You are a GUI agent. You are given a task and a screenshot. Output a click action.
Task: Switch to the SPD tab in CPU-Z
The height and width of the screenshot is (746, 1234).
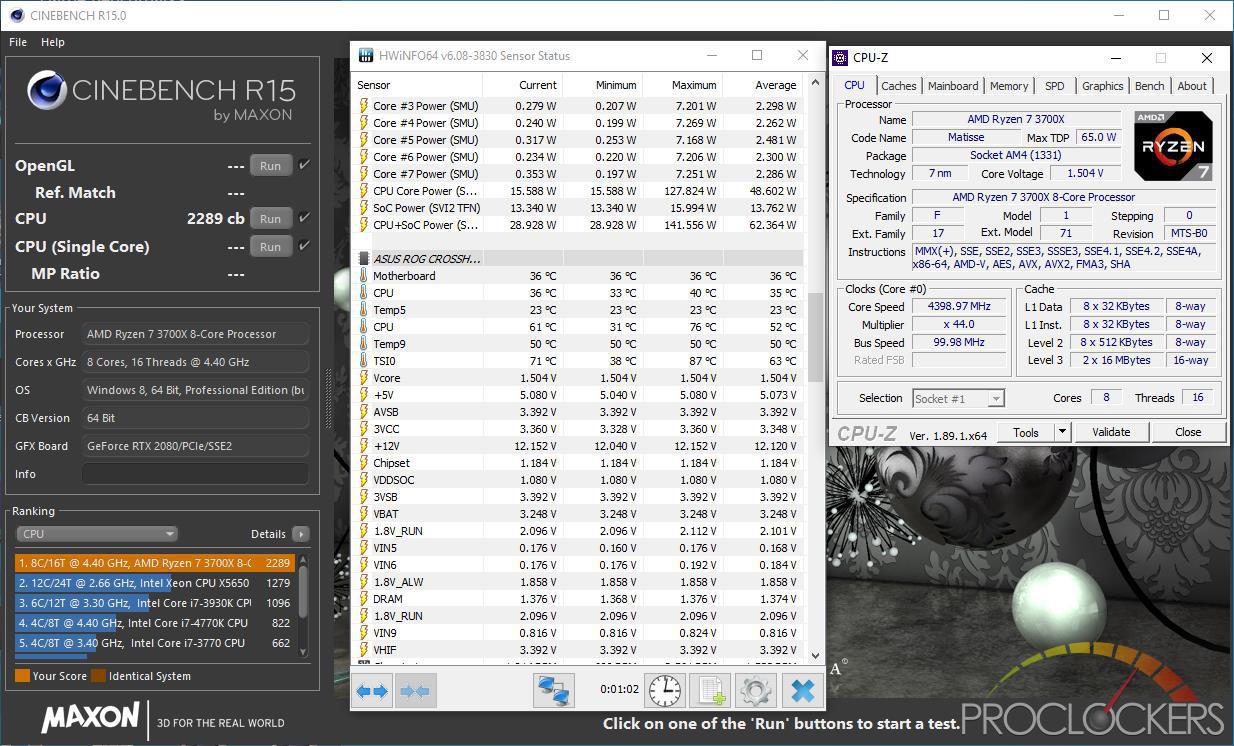pyautogui.click(x=1055, y=86)
